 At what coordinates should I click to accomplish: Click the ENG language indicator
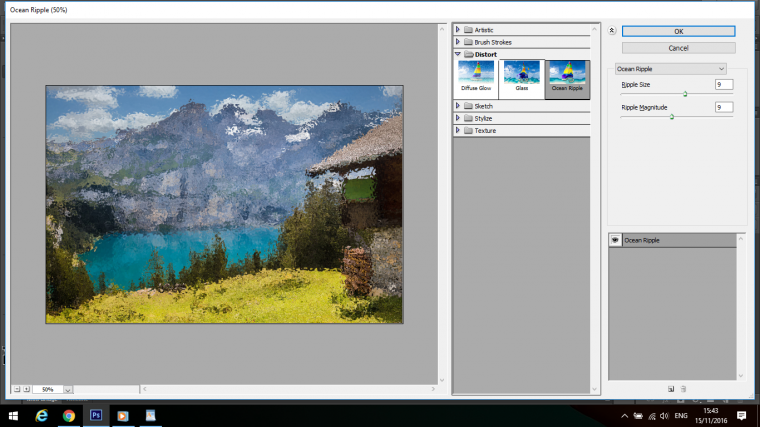pyautogui.click(x=681, y=416)
